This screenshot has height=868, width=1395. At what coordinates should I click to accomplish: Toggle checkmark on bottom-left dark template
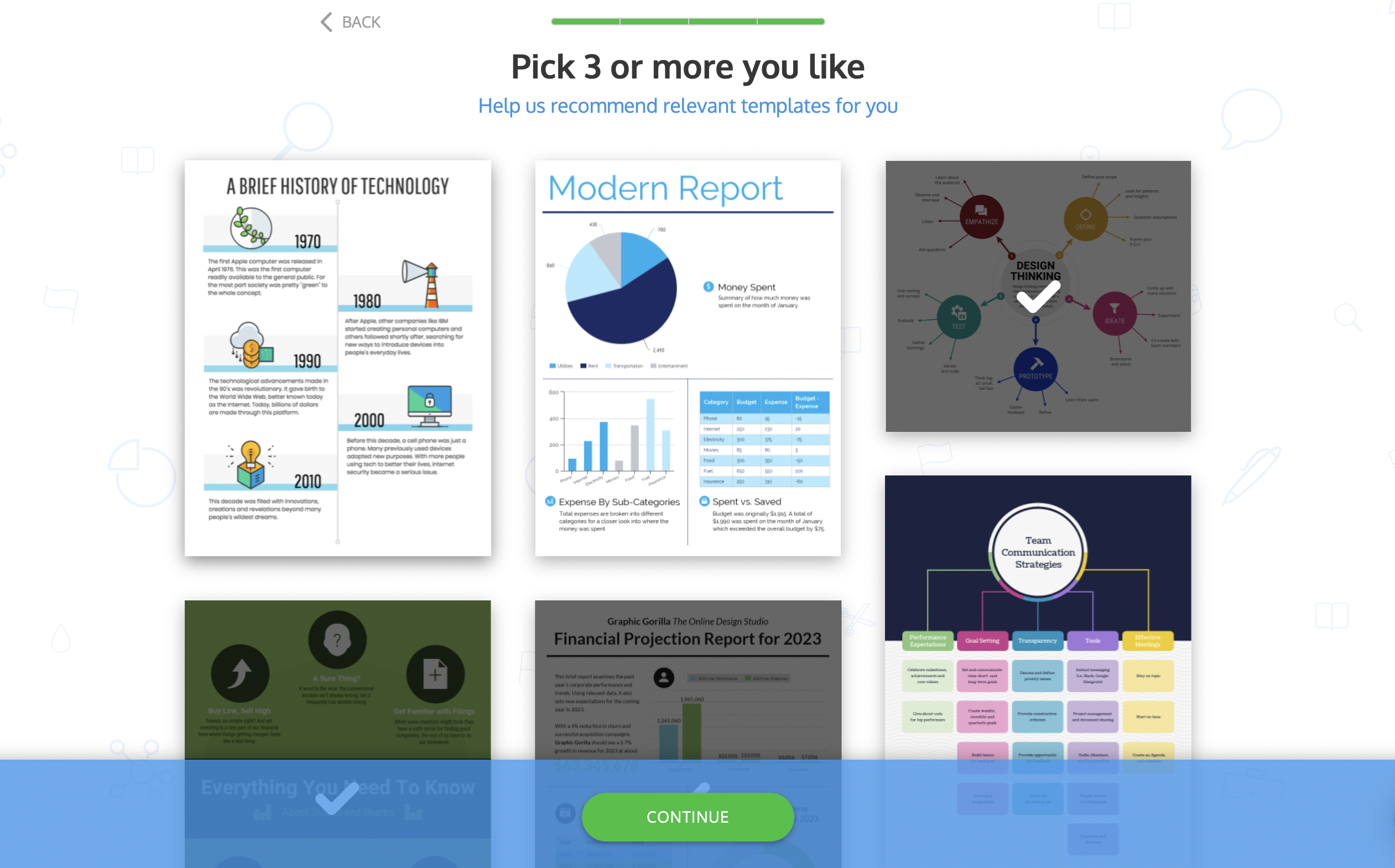[338, 797]
